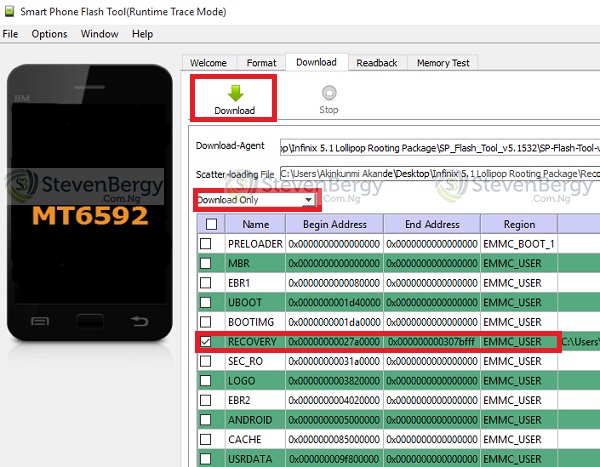Select the Download tab
Screen dimensions: 600x467
click(316, 62)
